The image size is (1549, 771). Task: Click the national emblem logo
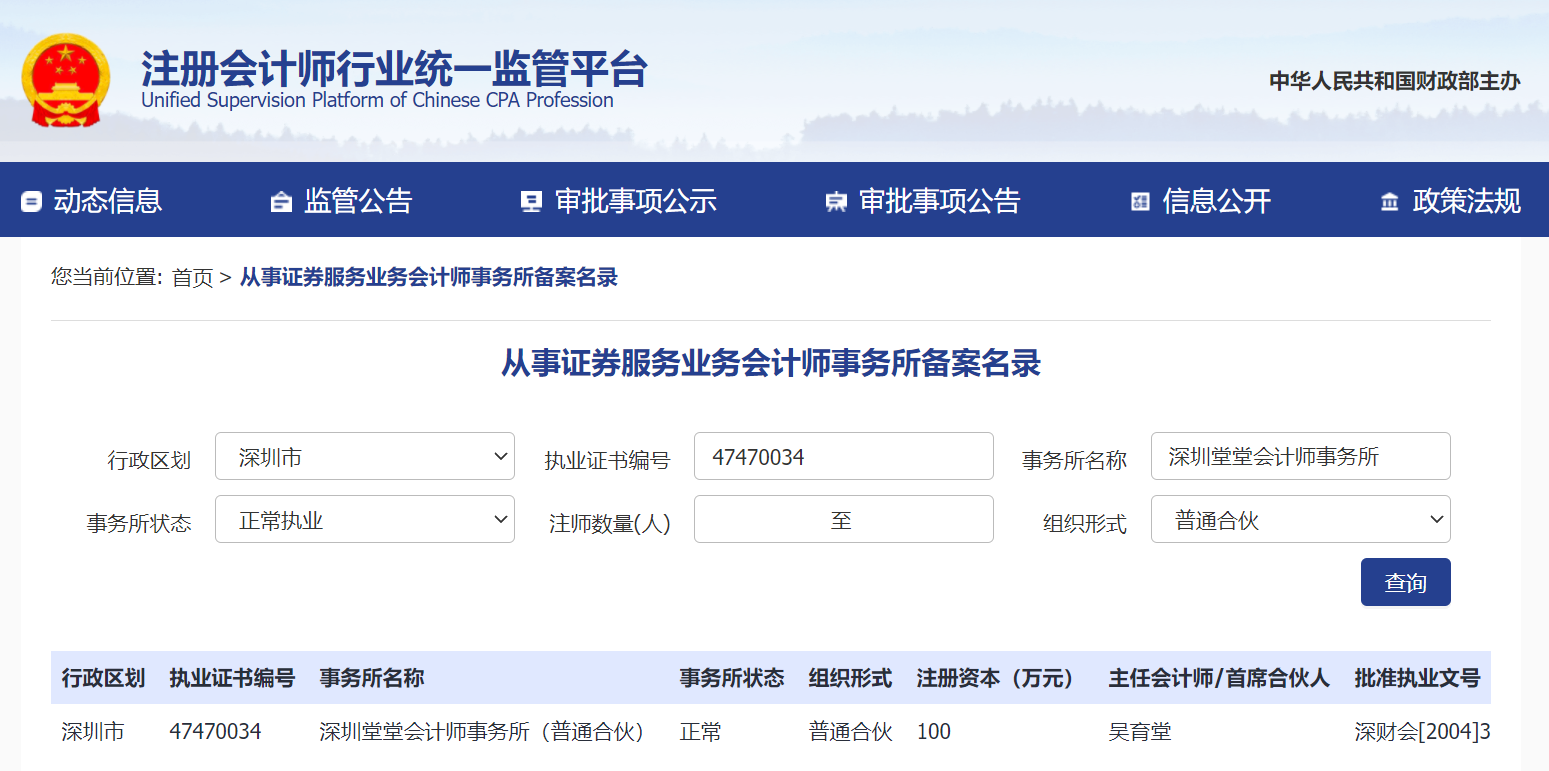[65, 80]
